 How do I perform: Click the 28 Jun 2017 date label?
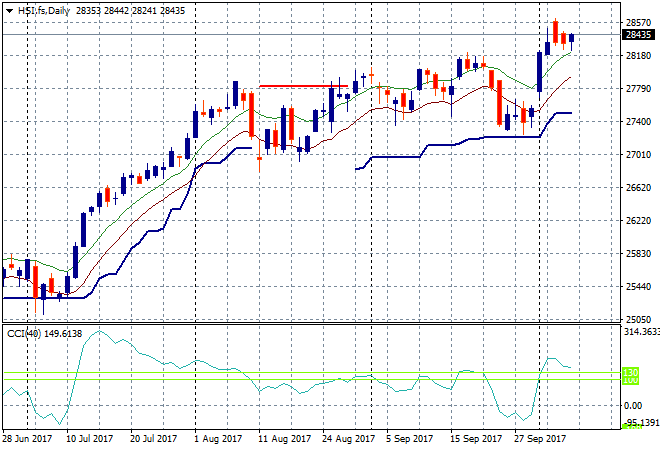tap(27, 439)
